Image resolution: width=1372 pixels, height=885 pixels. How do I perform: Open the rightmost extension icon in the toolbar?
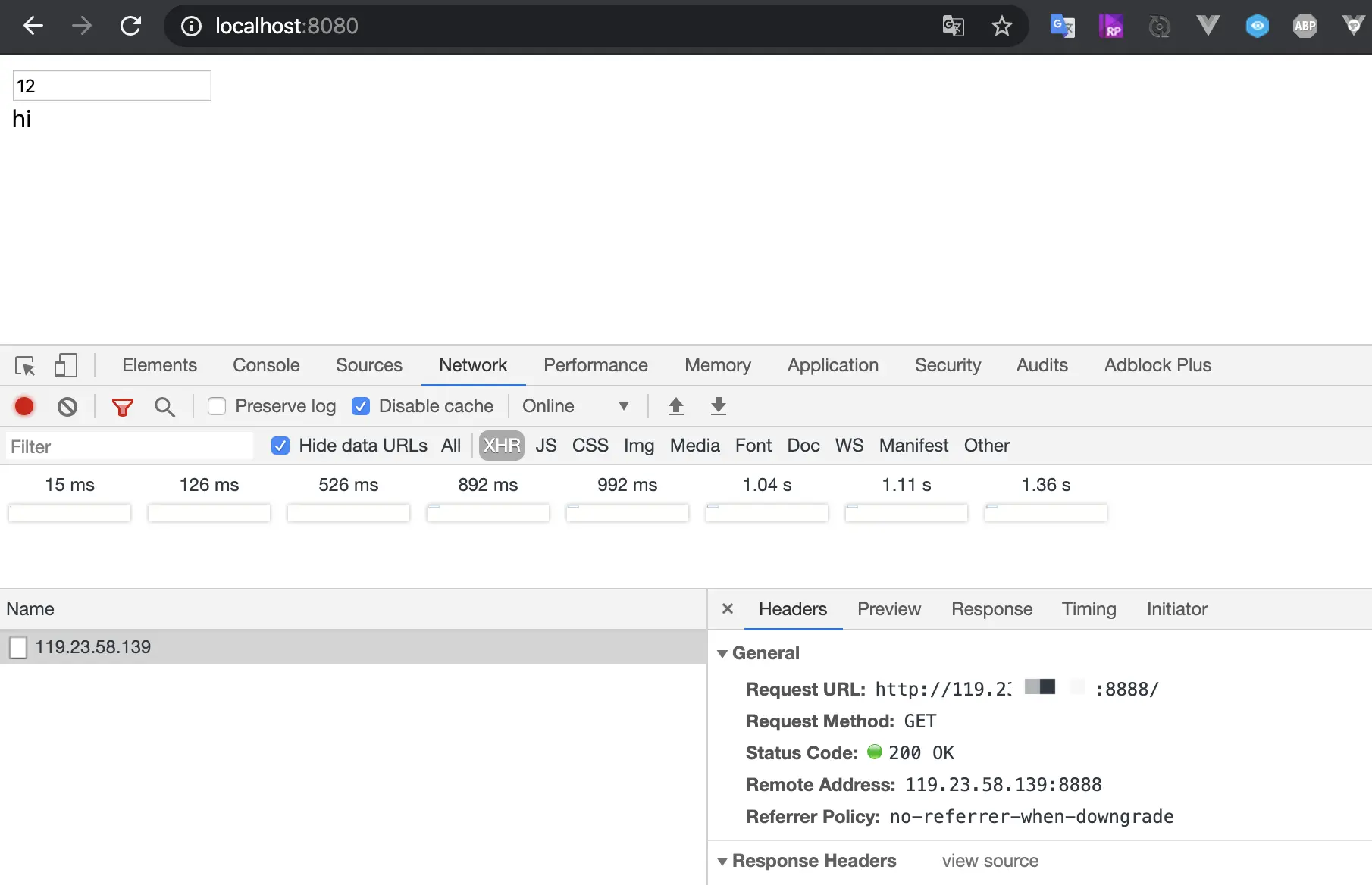click(x=1353, y=27)
